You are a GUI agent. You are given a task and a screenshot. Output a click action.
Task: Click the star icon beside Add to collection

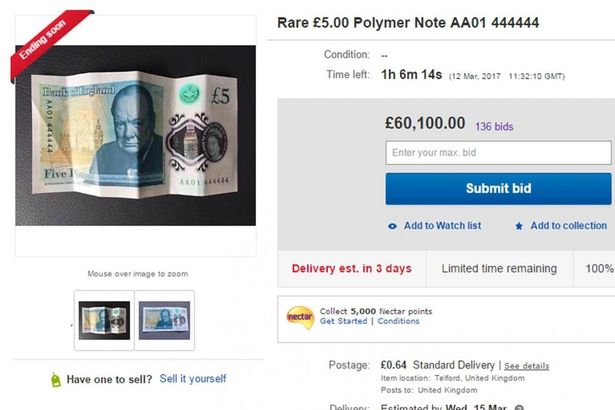(x=519, y=226)
